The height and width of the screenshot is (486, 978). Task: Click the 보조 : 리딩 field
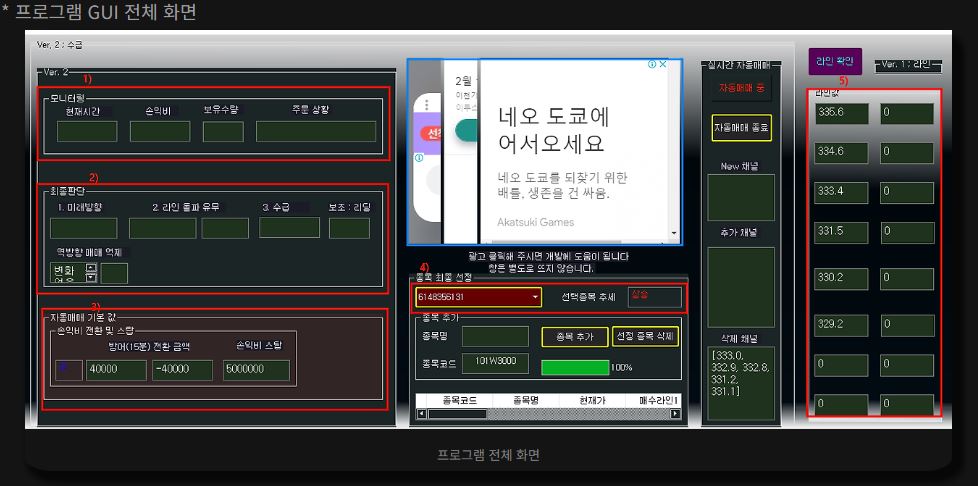[x=349, y=228]
